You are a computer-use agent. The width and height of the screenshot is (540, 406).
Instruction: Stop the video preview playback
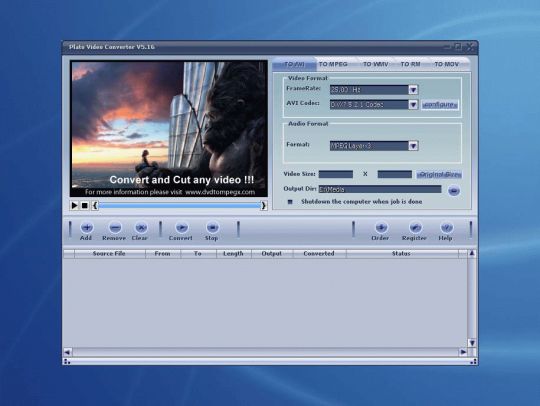pos(84,206)
